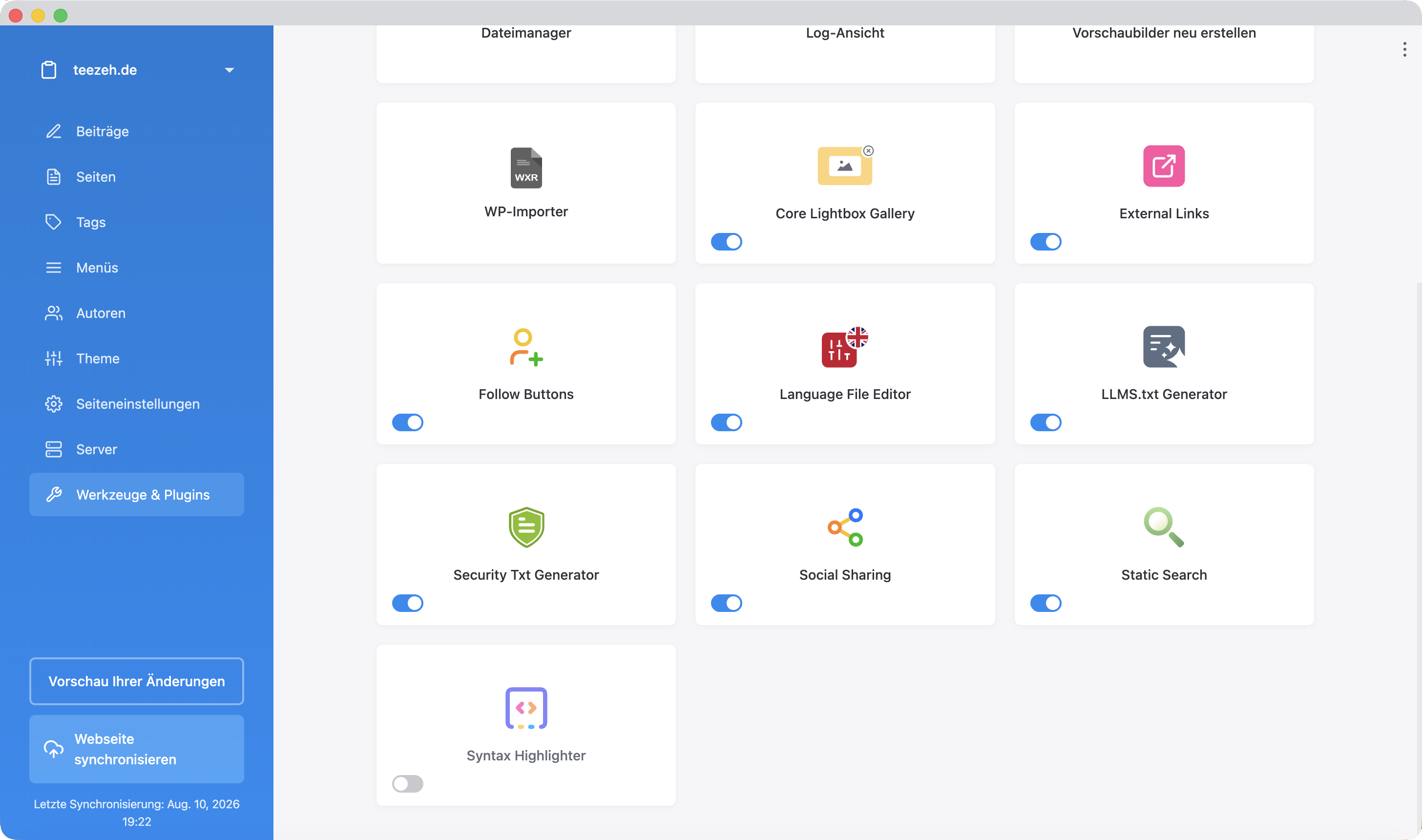Click the Social Sharing title
1422x840 pixels.
(845, 574)
